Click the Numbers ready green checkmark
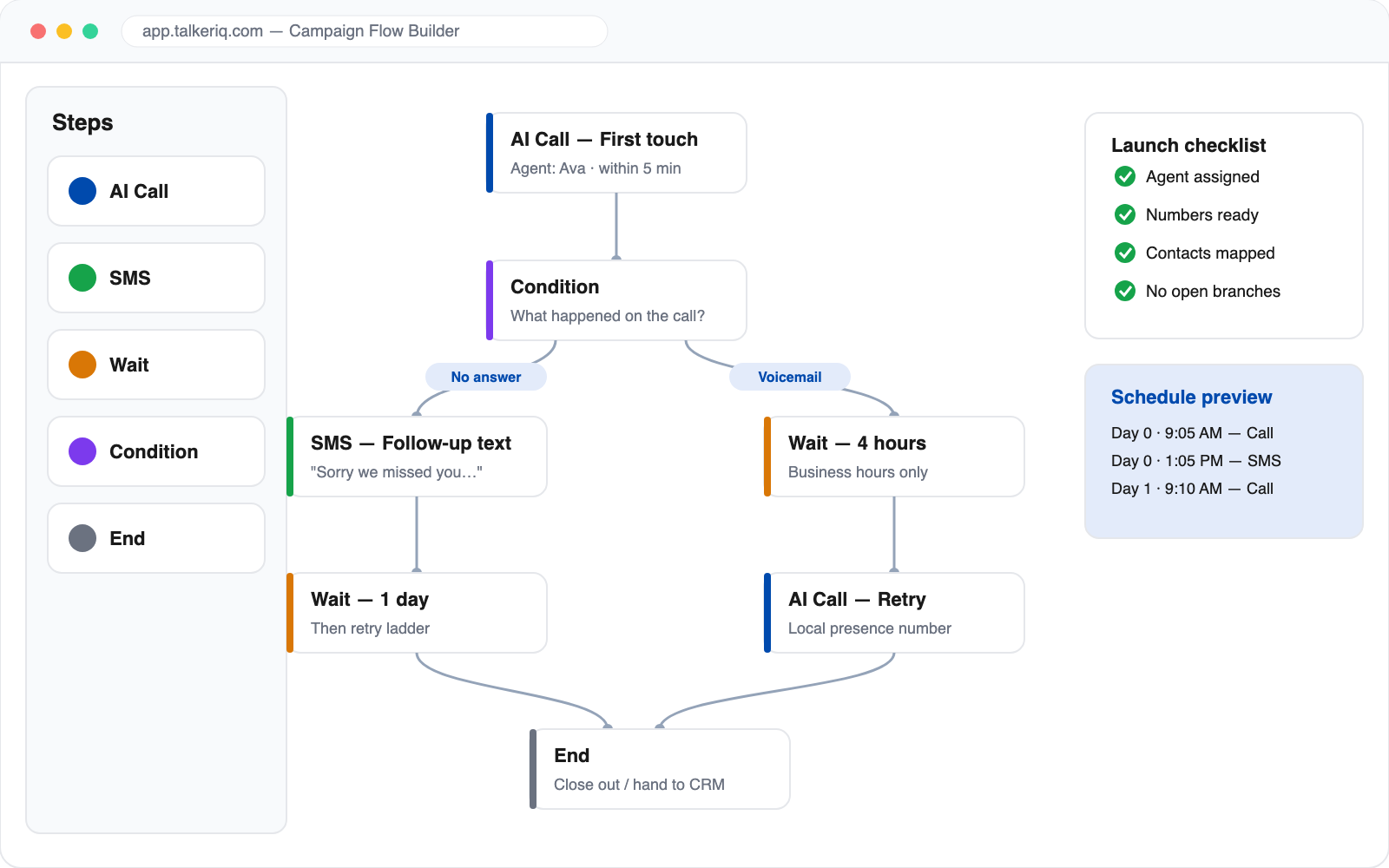The height and width of the screenshot is (868, 1389). (1125, 215)
